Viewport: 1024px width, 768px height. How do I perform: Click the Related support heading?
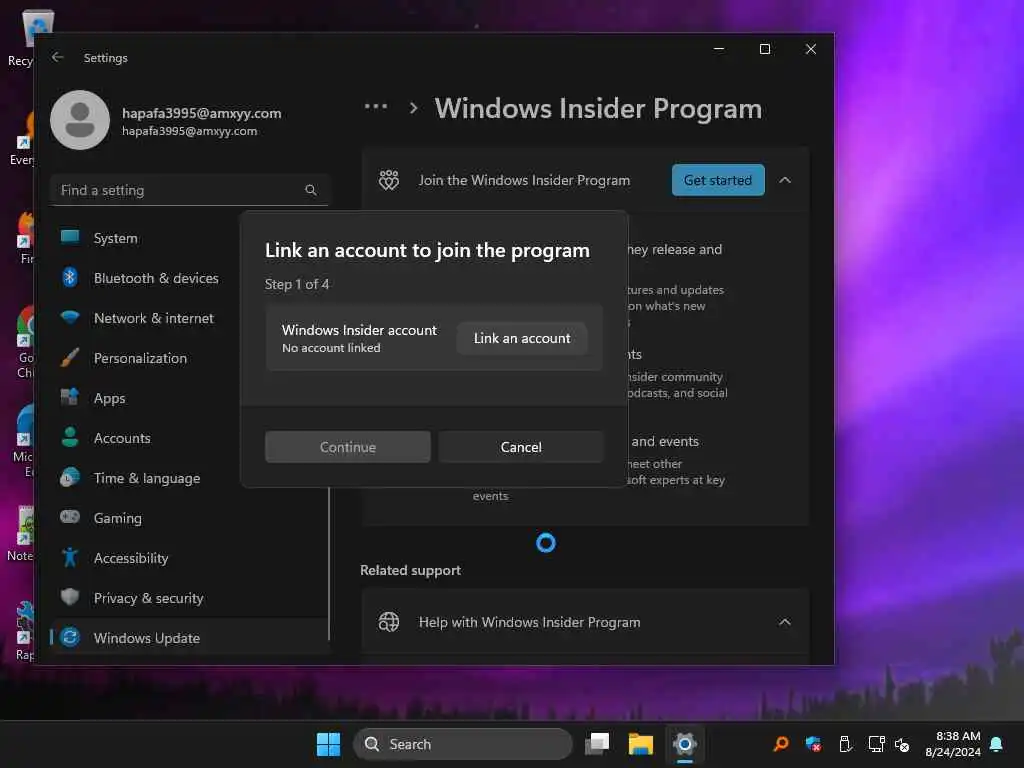click(x=410, y=570)
